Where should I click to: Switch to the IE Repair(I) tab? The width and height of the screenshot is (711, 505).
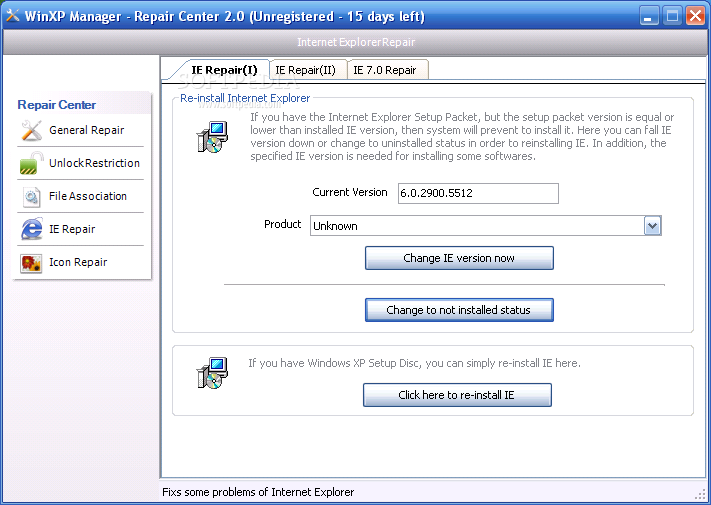224,70
